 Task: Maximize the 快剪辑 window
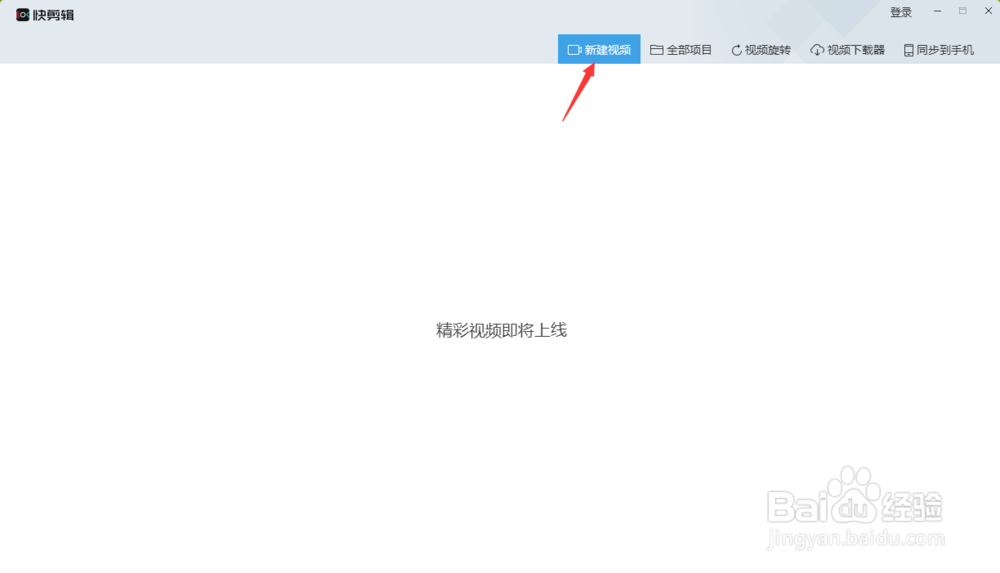pyautogui.click(x=962, y=11)
